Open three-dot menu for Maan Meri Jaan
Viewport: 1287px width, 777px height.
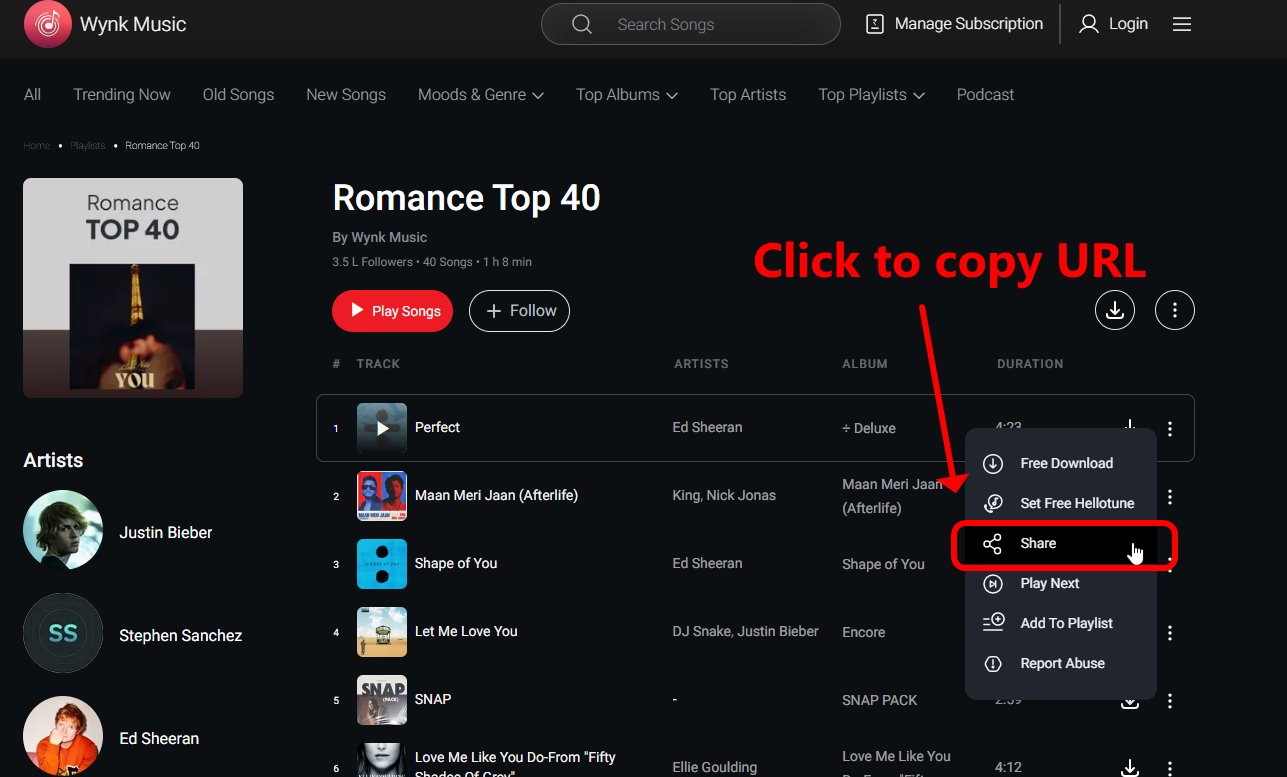[x=1170, y=497]
